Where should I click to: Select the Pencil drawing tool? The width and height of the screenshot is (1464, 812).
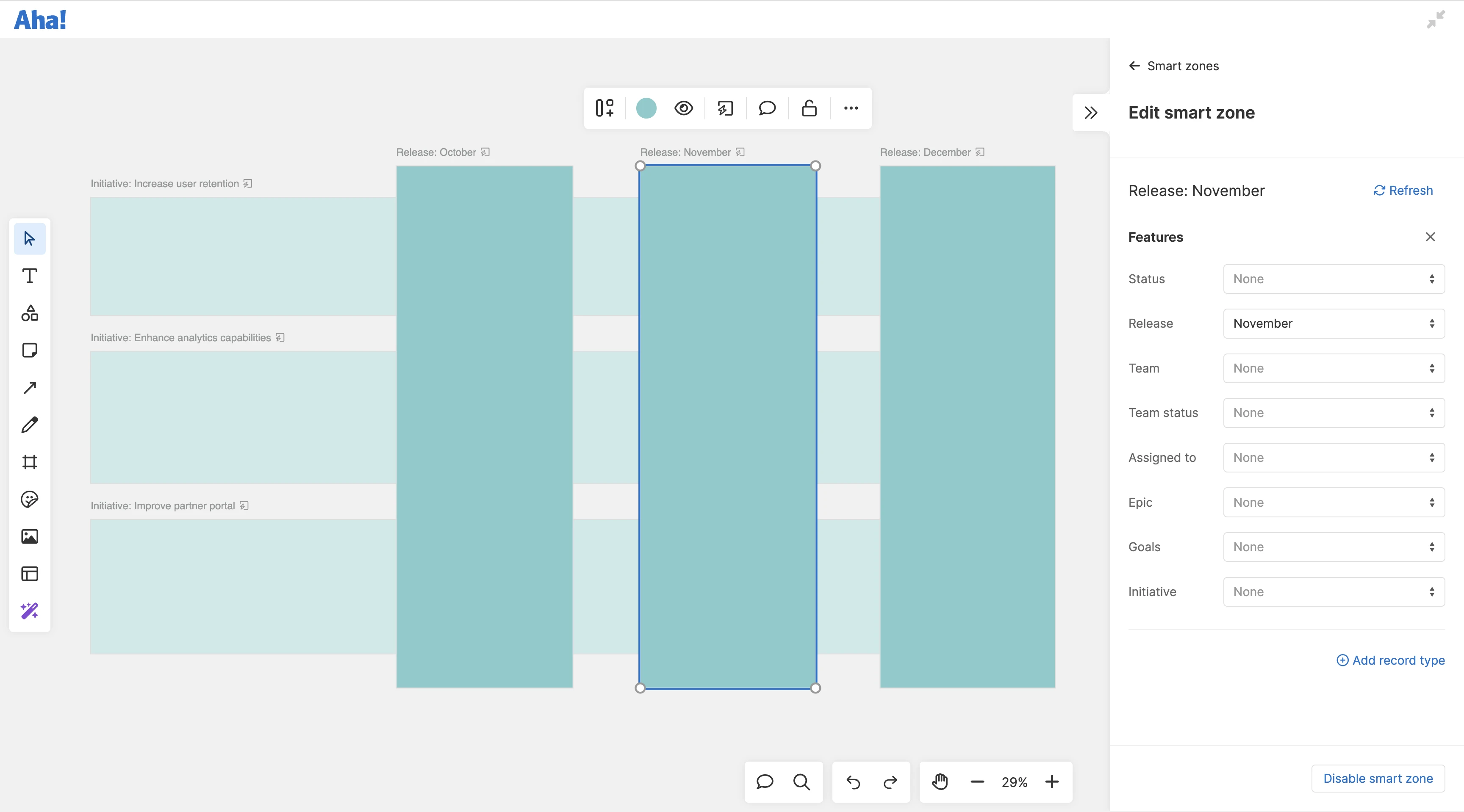click(30, 425)
